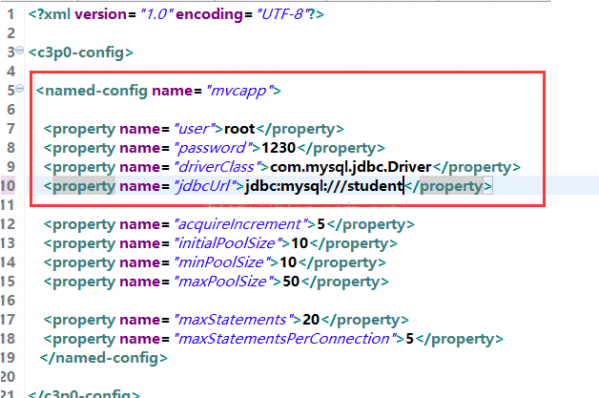The image size is (599, 398).
Task: Click line number 10 in the gutter
Action: tap(8, 186)
